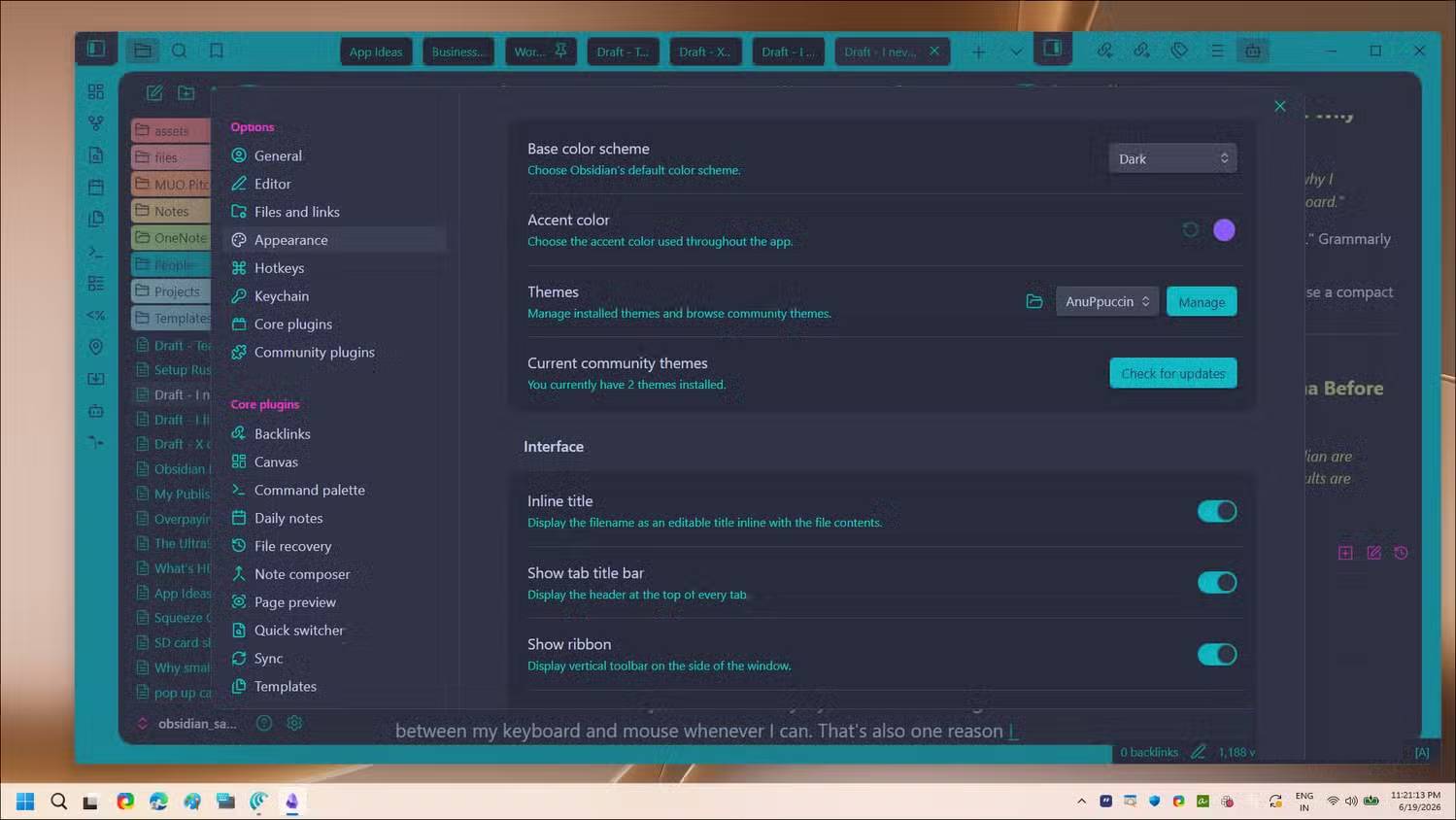Expand the Projects folder
Viewport: 1456px width, 820px height.
click(x=171, y=290)
